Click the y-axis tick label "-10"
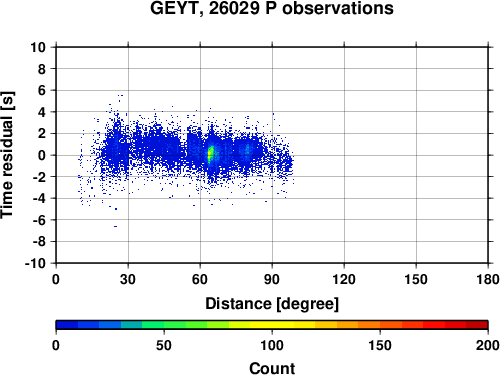The image size is (500, 375). pos(36,263)
